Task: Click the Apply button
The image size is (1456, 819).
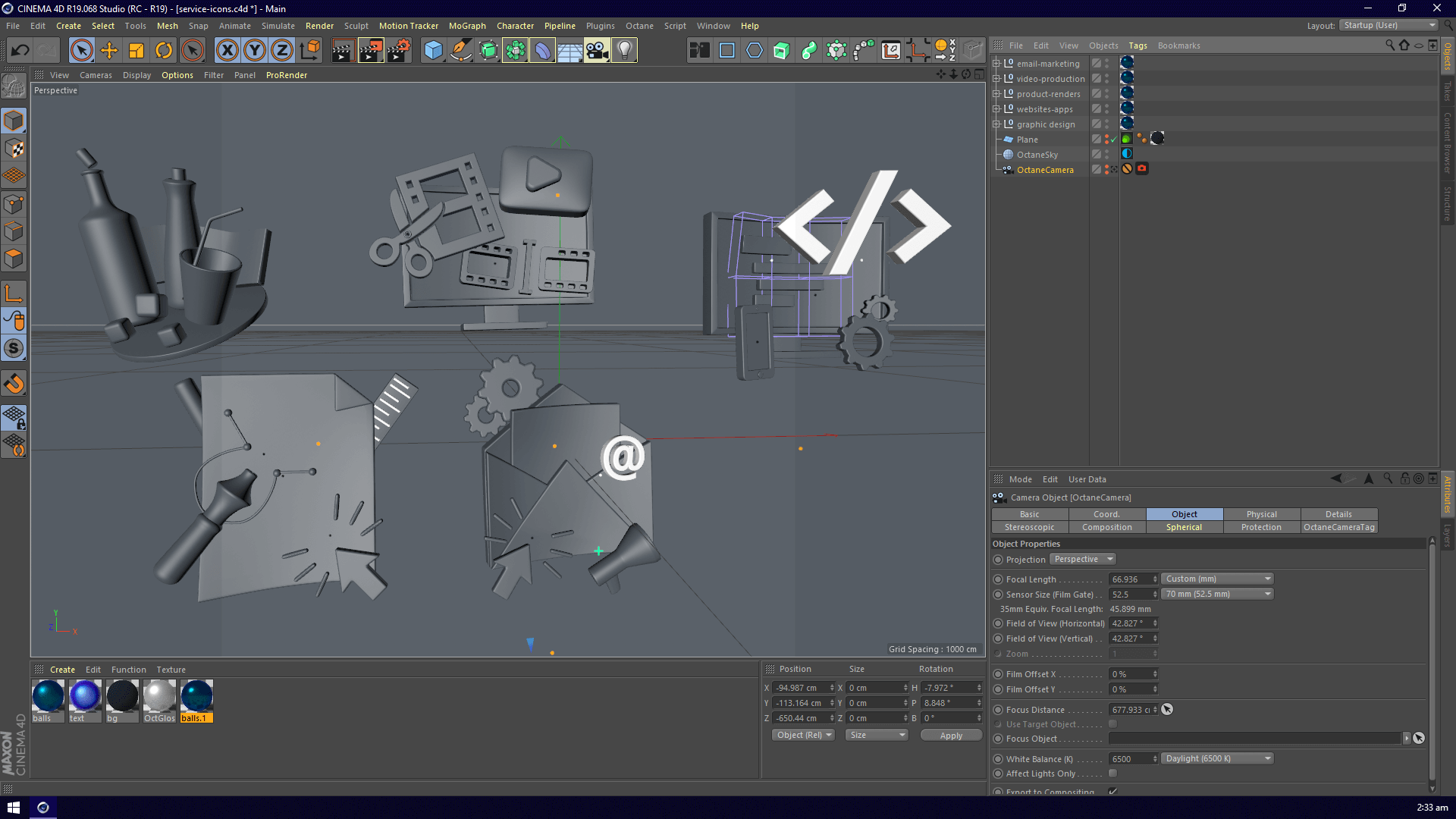Action: 951,736
